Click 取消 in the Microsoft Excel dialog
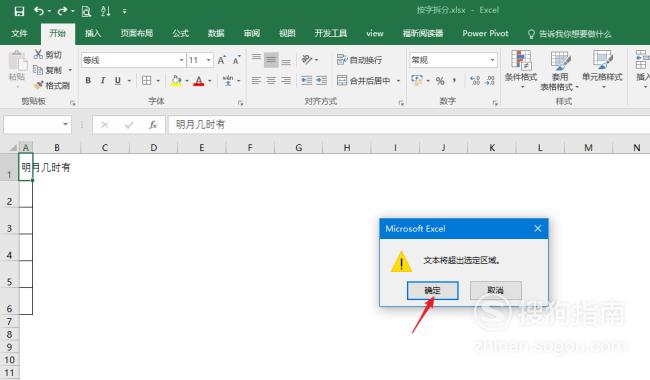This screenshot has width=650, height=380. 495,290
